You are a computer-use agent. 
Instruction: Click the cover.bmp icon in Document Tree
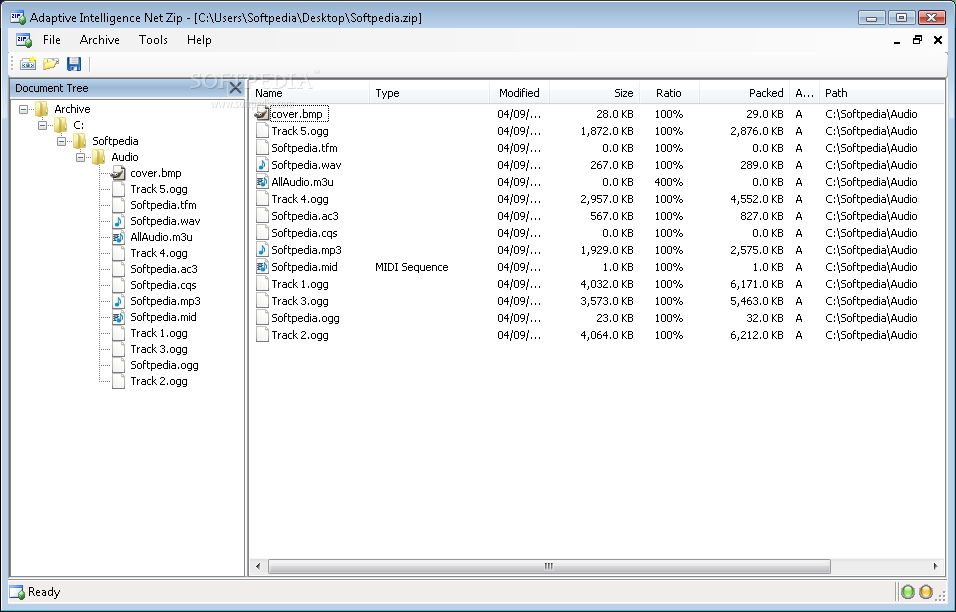(118, 173)
